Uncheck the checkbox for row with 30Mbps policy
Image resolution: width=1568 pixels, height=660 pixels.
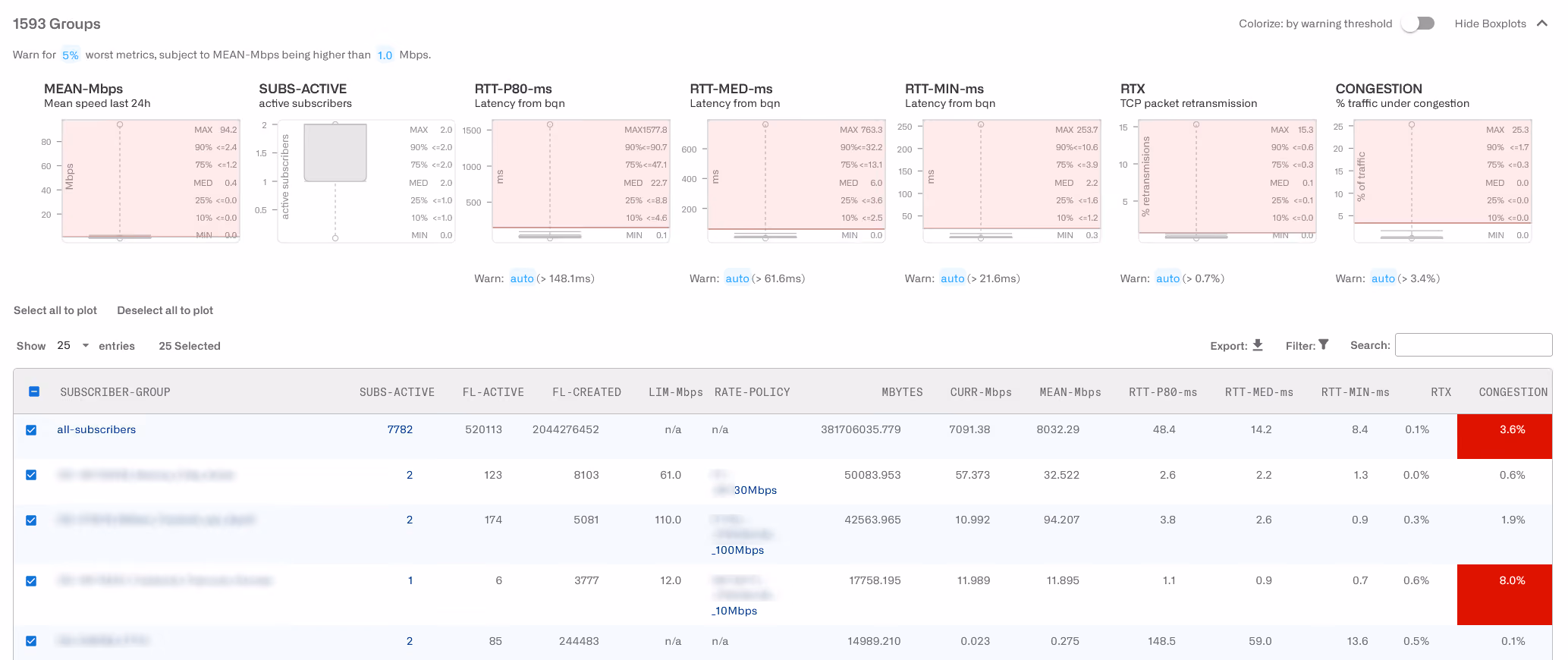(31, 475)
